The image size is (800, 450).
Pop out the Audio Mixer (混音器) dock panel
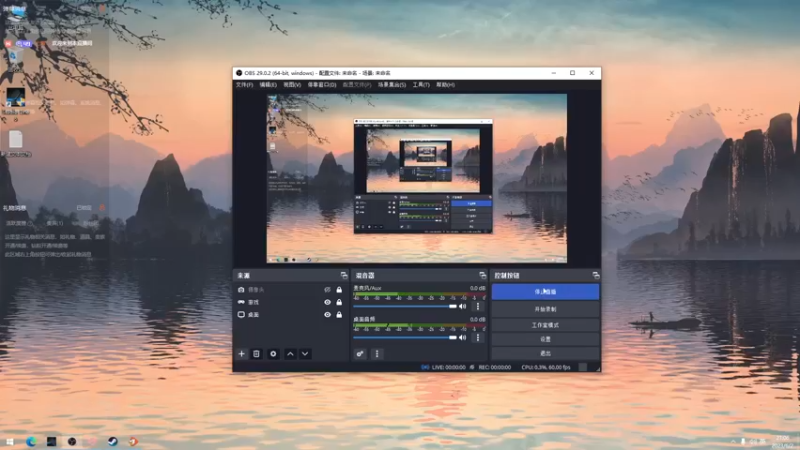pyautogui.click(x=483, y=276)
